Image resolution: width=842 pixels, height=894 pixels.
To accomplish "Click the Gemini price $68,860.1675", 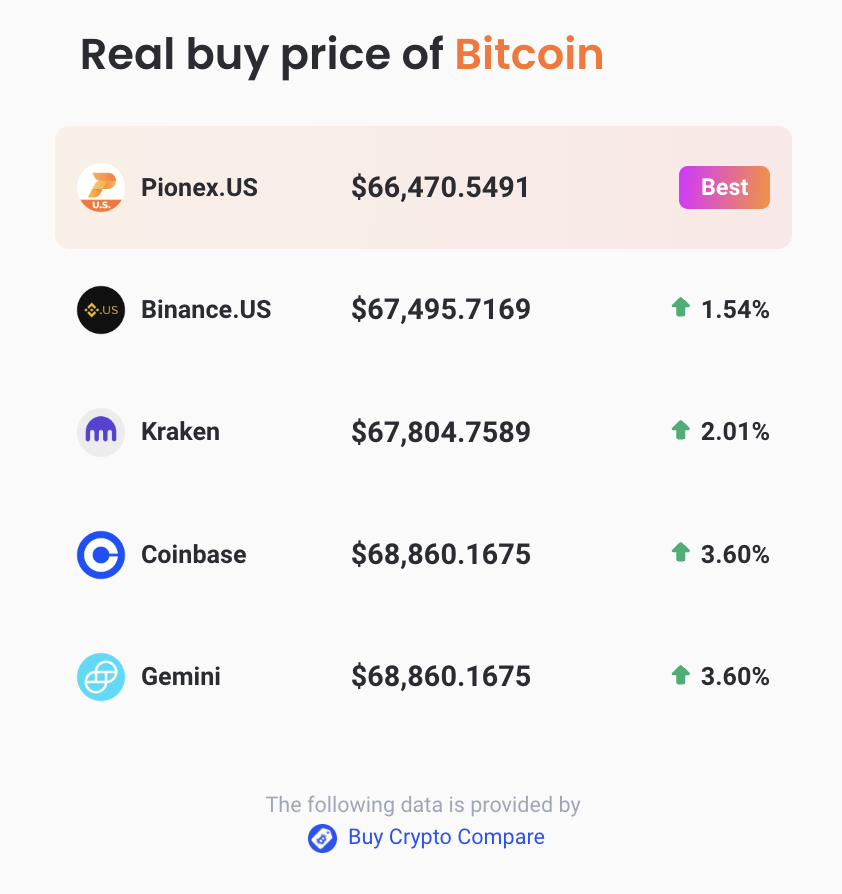I will click(441, 676).
